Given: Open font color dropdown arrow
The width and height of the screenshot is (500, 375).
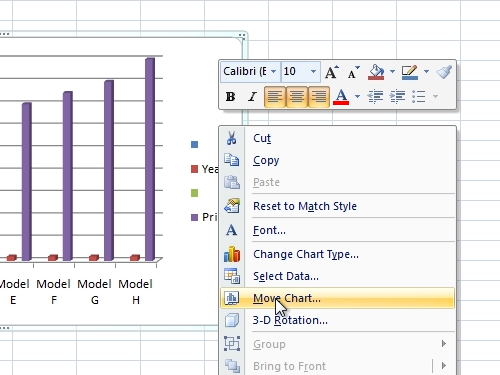Looking at the screenshot, I should (x=357, y=97).
